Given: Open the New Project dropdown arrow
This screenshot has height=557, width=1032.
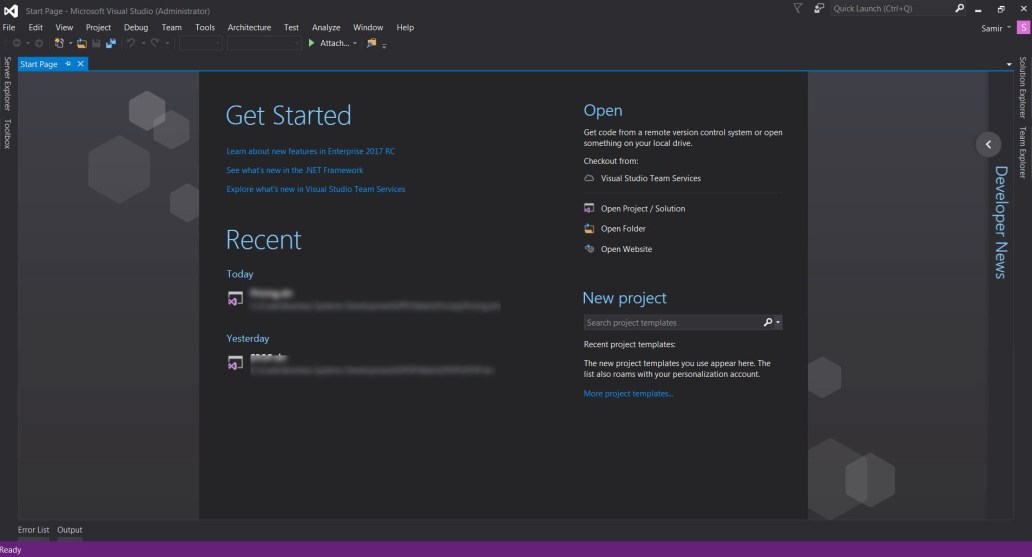Looking at the screenshot, I should [70, 43].
